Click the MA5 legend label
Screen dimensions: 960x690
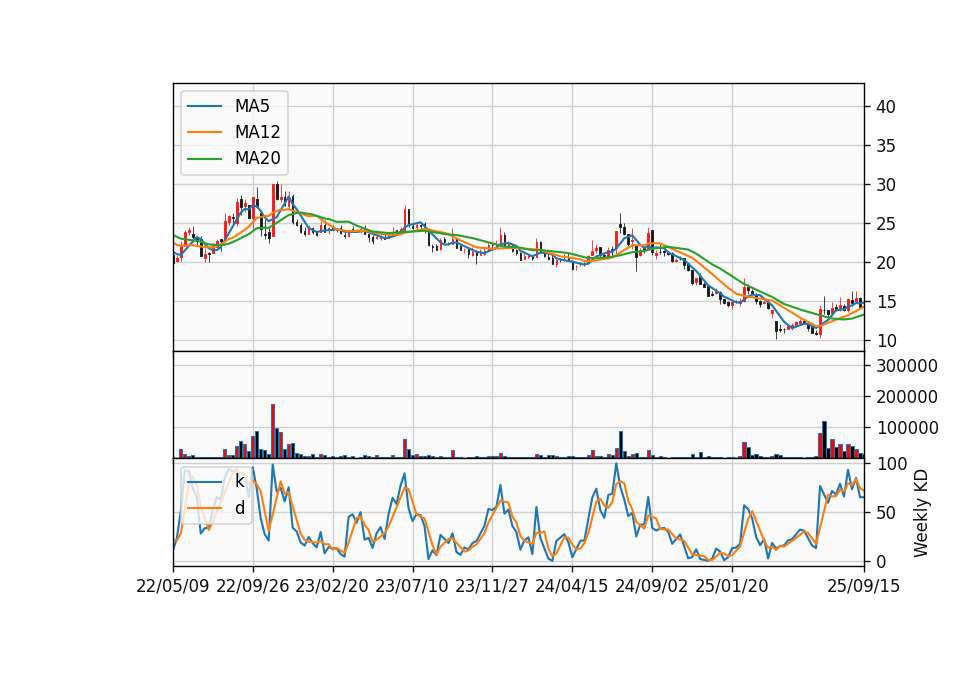coord(252,106)
